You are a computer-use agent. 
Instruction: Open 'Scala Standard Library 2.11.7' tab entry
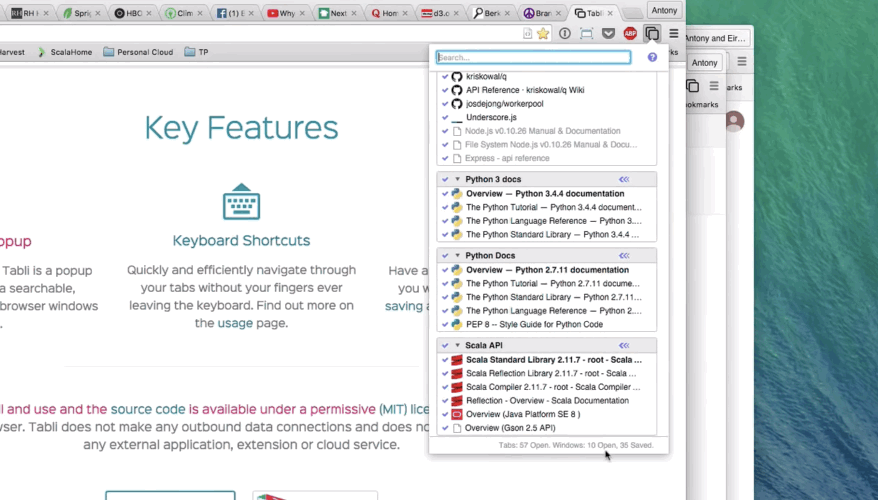click(554, 360)
